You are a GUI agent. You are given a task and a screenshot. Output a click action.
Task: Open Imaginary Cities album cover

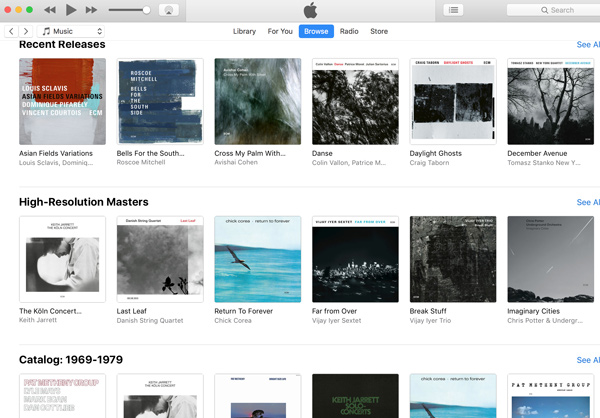[x=551, y=259]
